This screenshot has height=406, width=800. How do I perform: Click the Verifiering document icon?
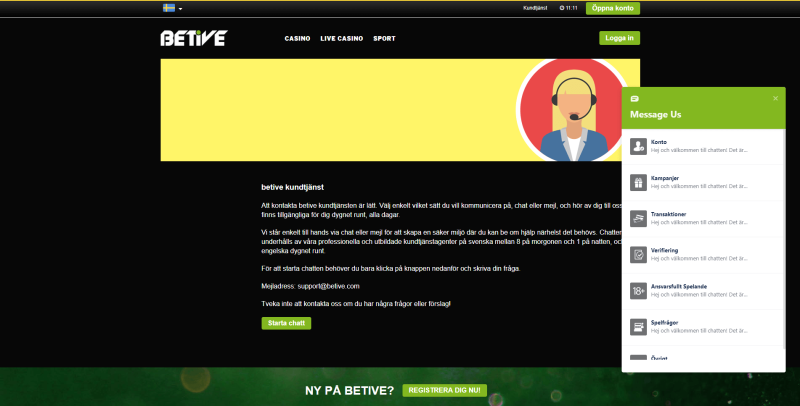tap(638, 255)
